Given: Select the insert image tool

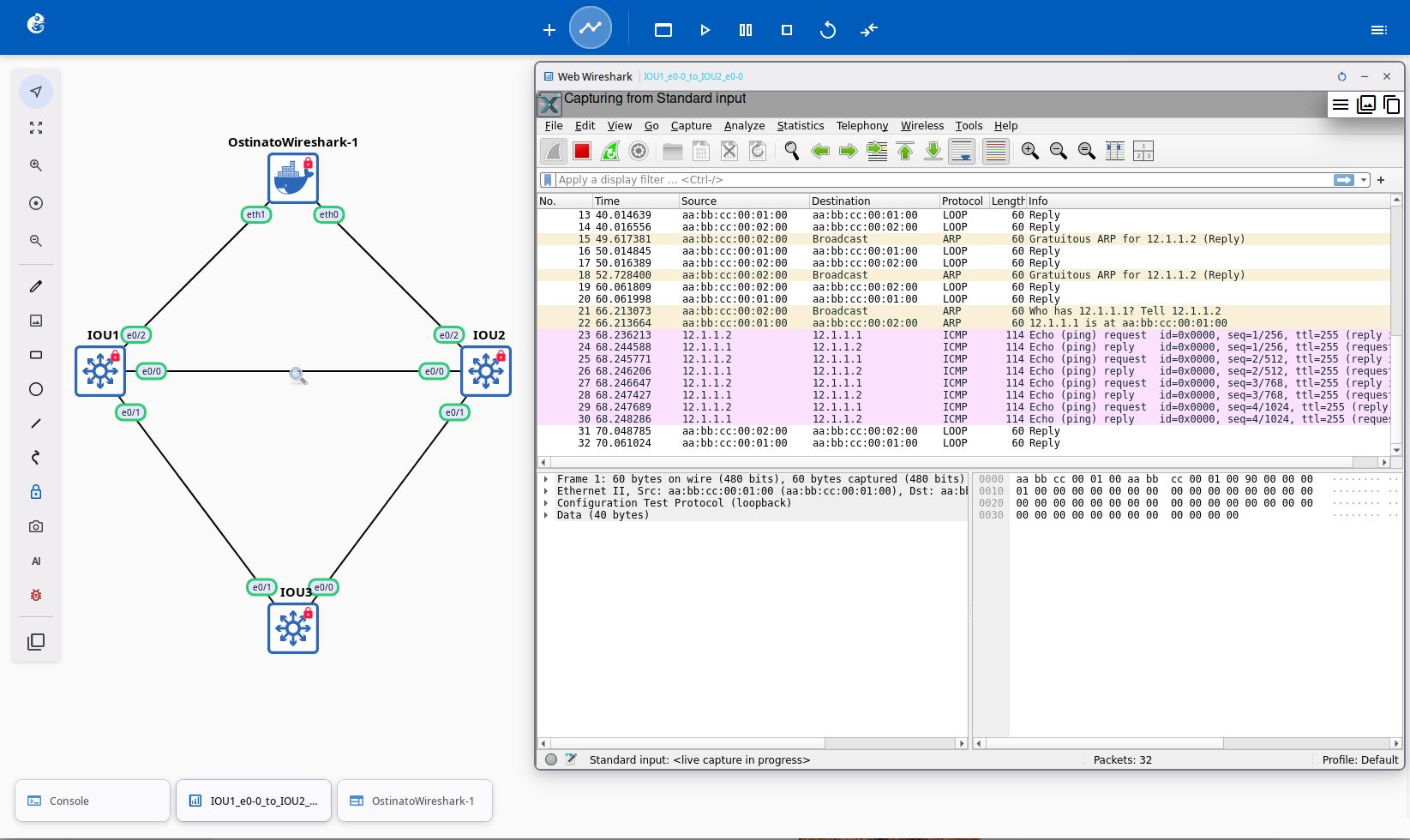Looking at the screenshot, I should pos(36,321).
